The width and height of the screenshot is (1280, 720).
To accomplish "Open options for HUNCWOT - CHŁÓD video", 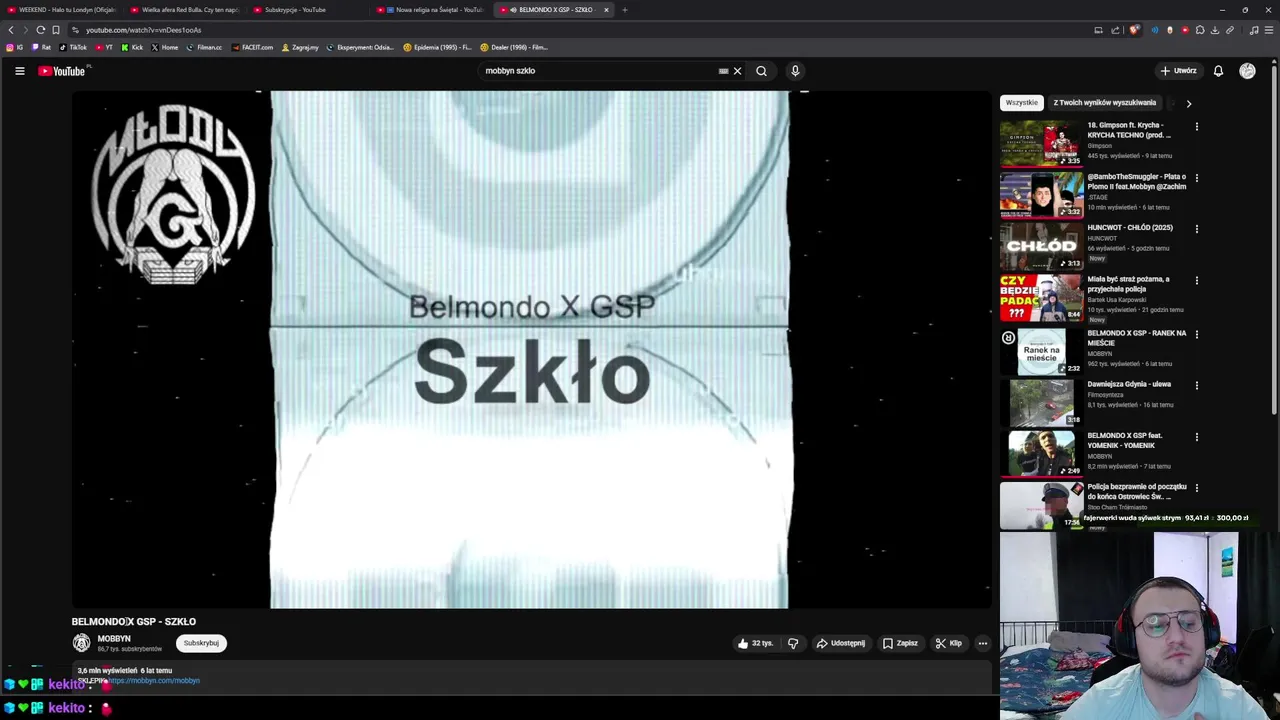I will tap(1196, 229).
